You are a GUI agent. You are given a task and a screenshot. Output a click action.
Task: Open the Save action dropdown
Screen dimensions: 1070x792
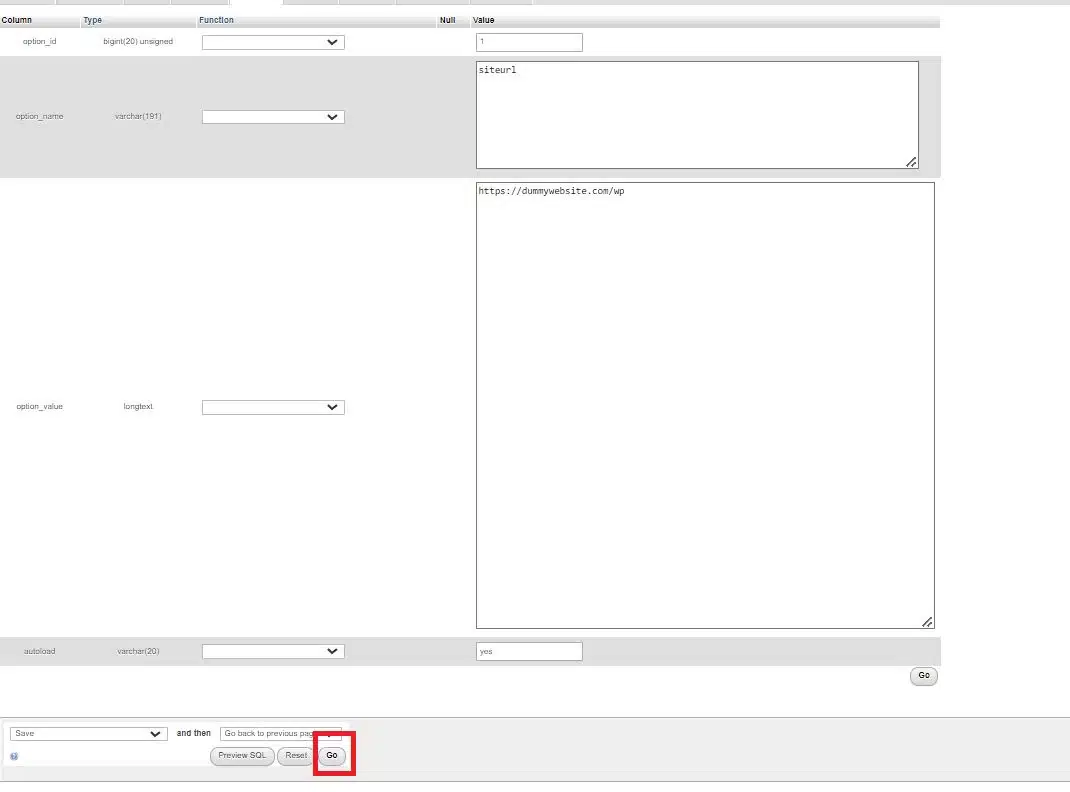tap(88, 733)
